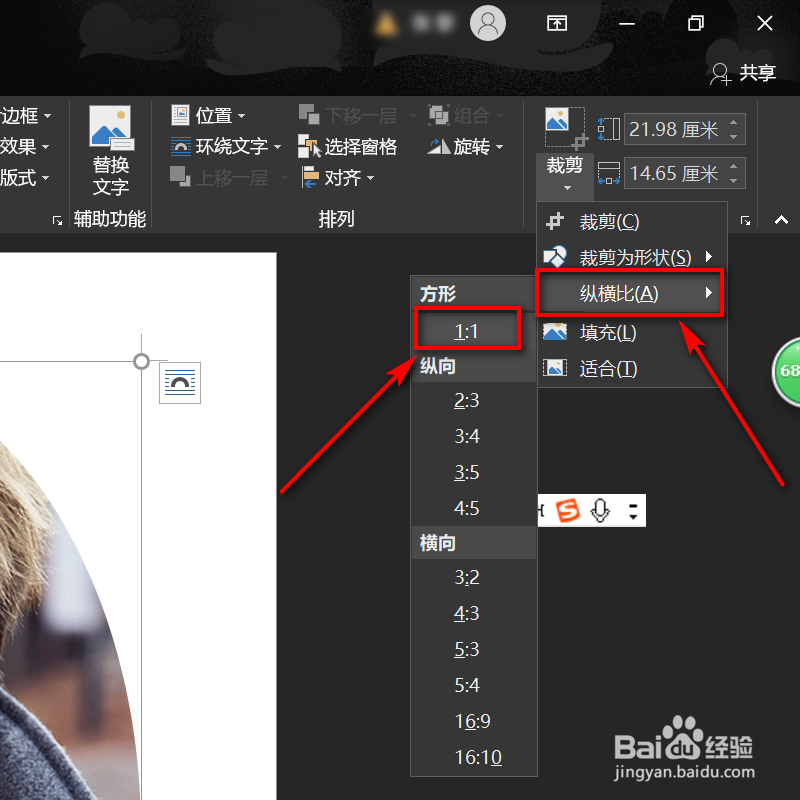Click the Fill item landscape icon

555,332
